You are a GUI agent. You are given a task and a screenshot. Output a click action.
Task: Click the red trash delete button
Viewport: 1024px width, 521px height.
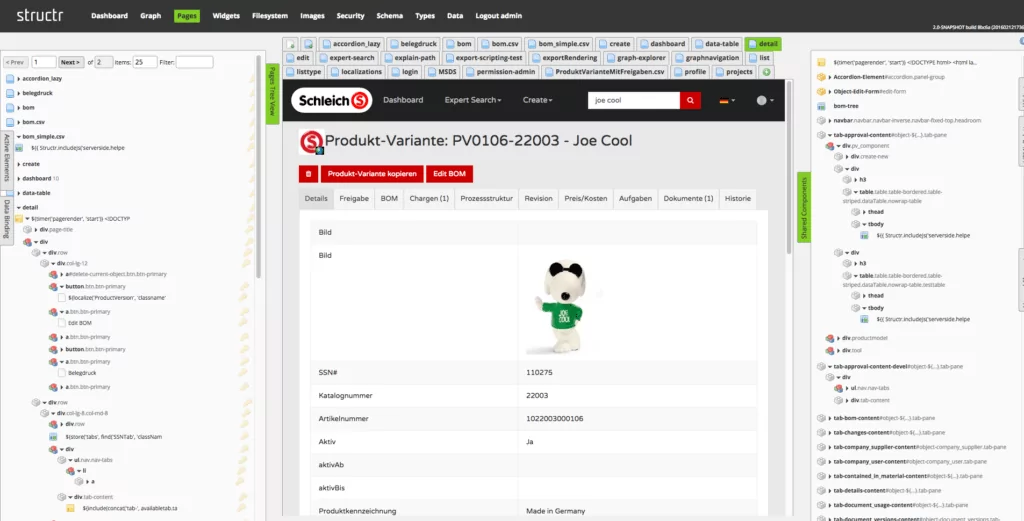tap(308, 174)
